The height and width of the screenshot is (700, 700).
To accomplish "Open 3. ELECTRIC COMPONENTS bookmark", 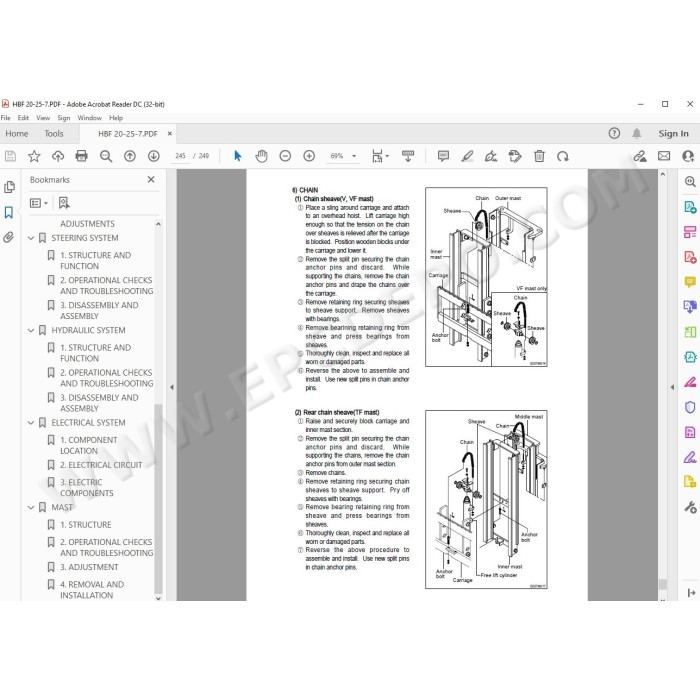I will [x=87, y=488].
